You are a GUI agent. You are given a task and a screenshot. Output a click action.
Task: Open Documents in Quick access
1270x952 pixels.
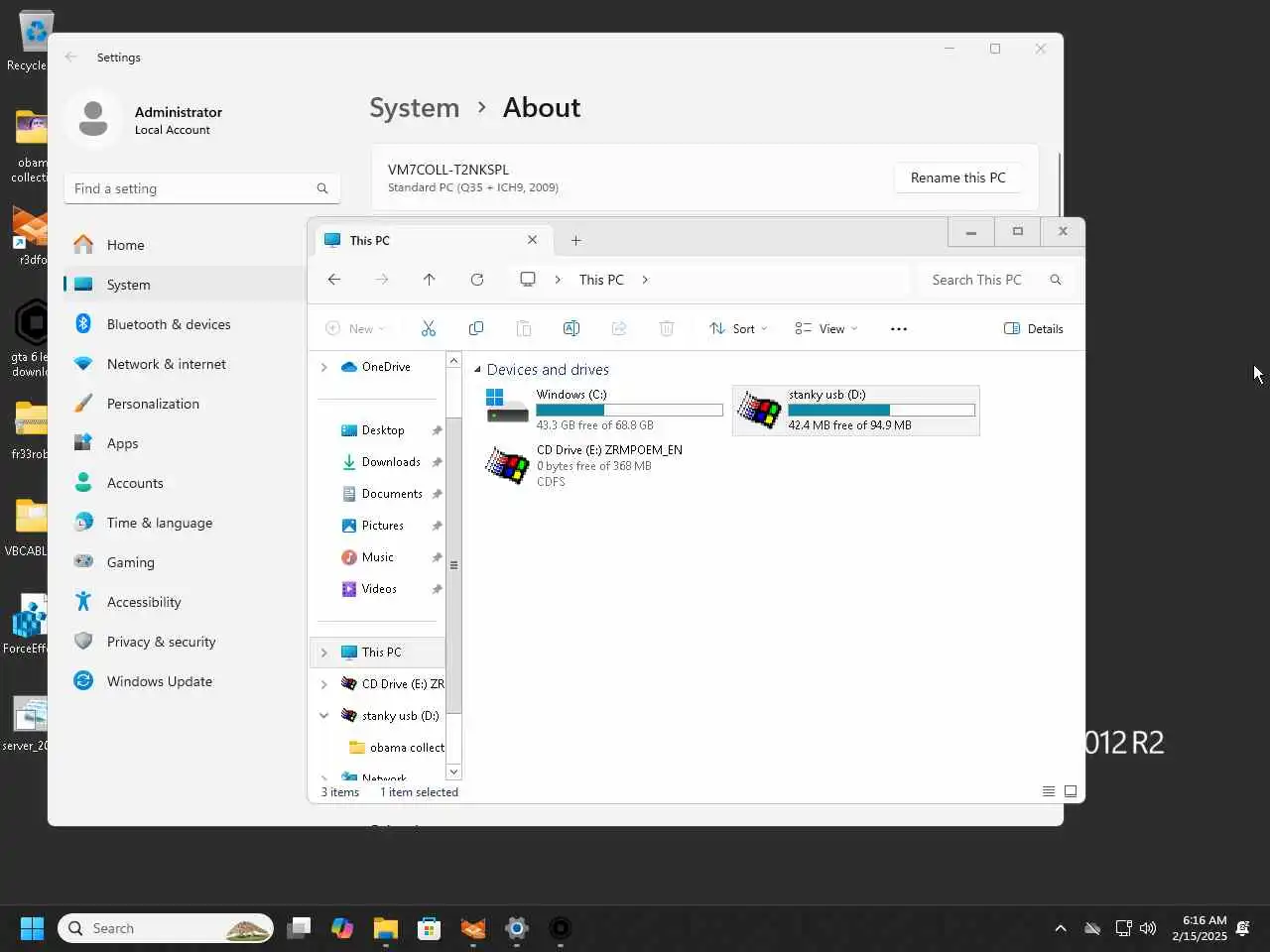pyautogui.click(x=382, y=494)
